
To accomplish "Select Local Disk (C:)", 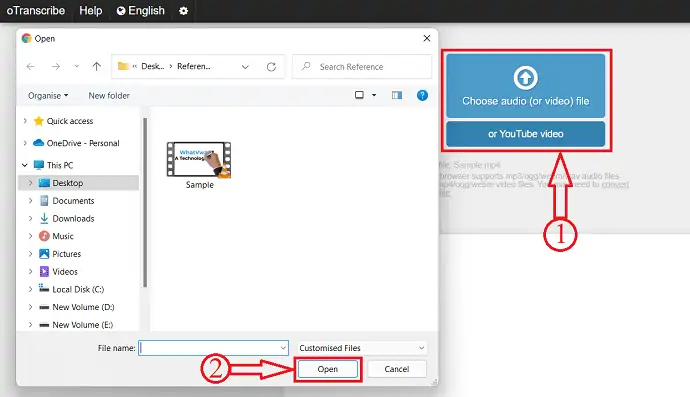I will click(78, 289).
